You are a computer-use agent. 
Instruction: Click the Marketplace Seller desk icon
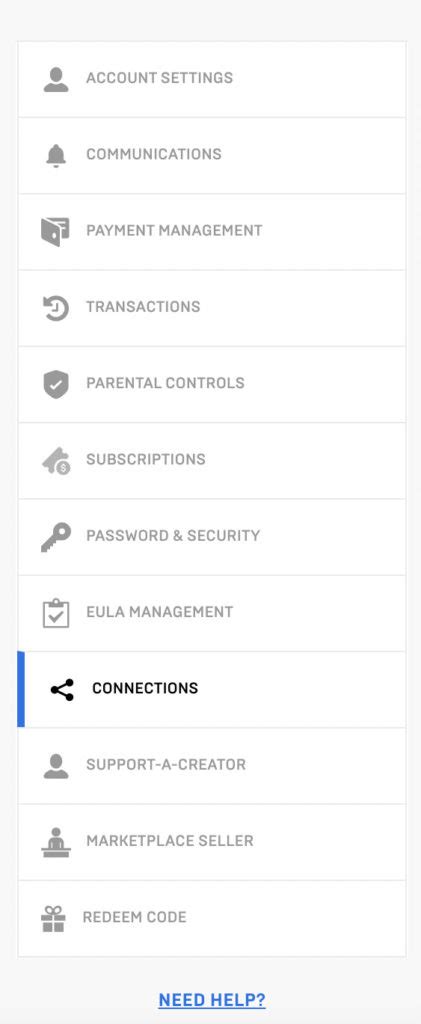pyautogui.click(x=56, y=842)
